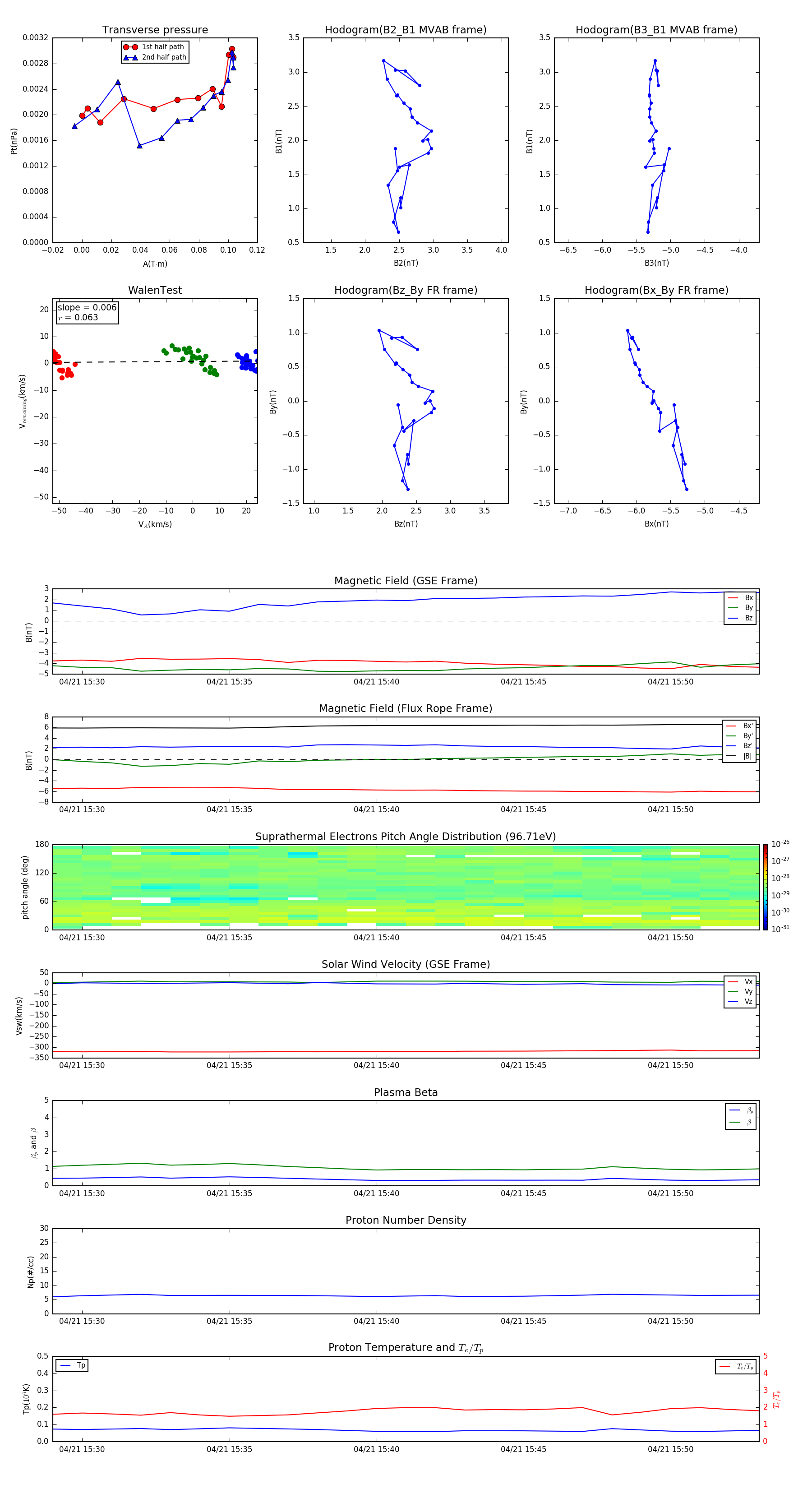Click the "B2(nT)" x-axis label
This screenshot has height=1489, width=812.
(x=406, y=263)
